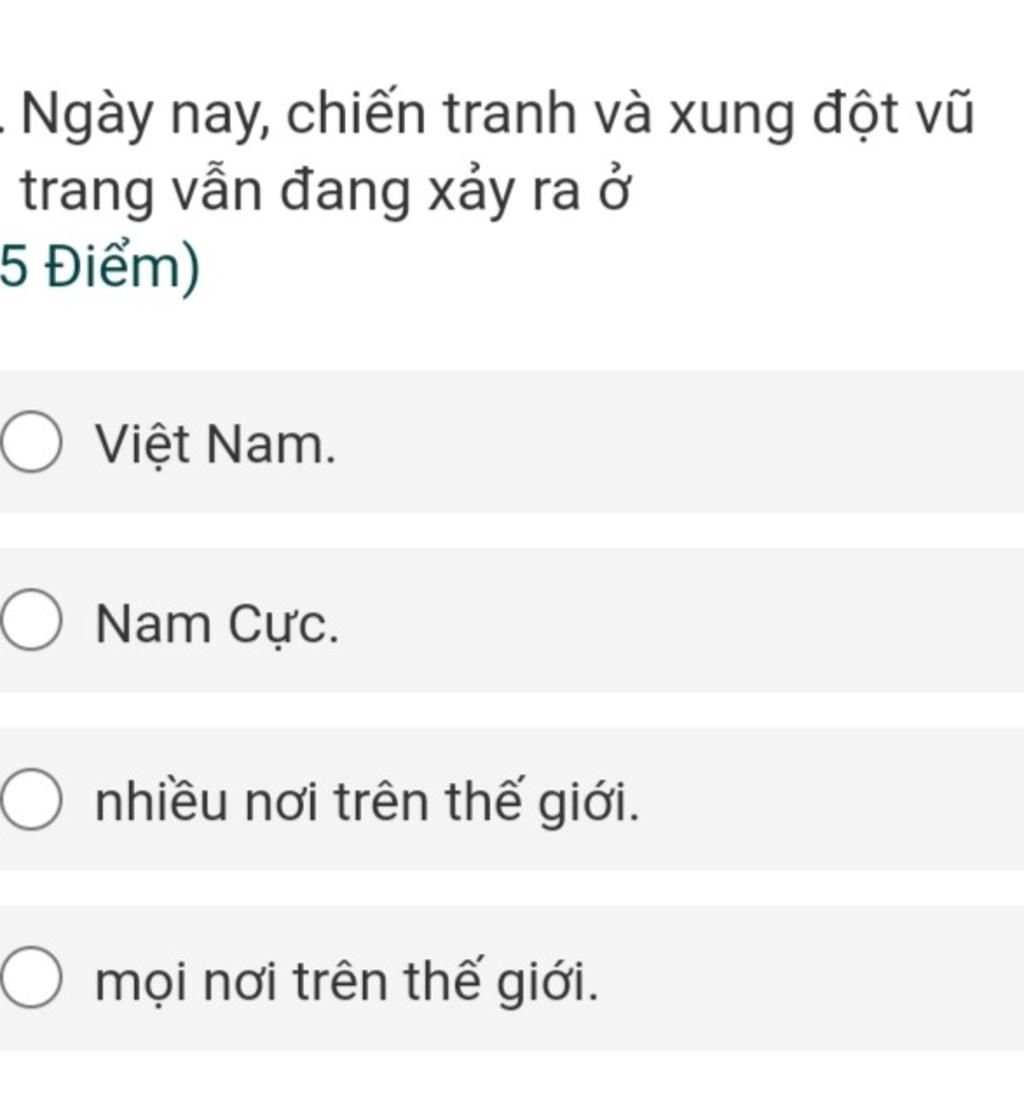Click the question line "trang vẫn đang xảy ra ở"

325,192
